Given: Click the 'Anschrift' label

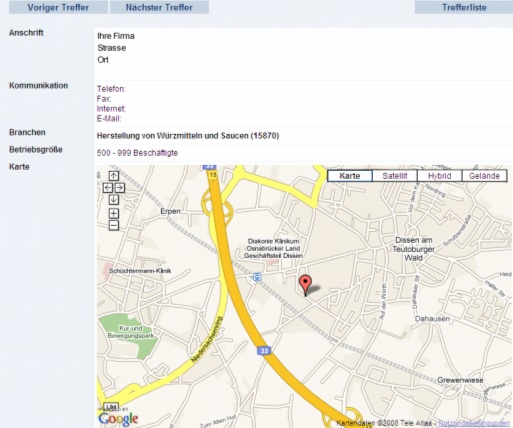Looking at the screenshot, I should (x=26, y=33).
